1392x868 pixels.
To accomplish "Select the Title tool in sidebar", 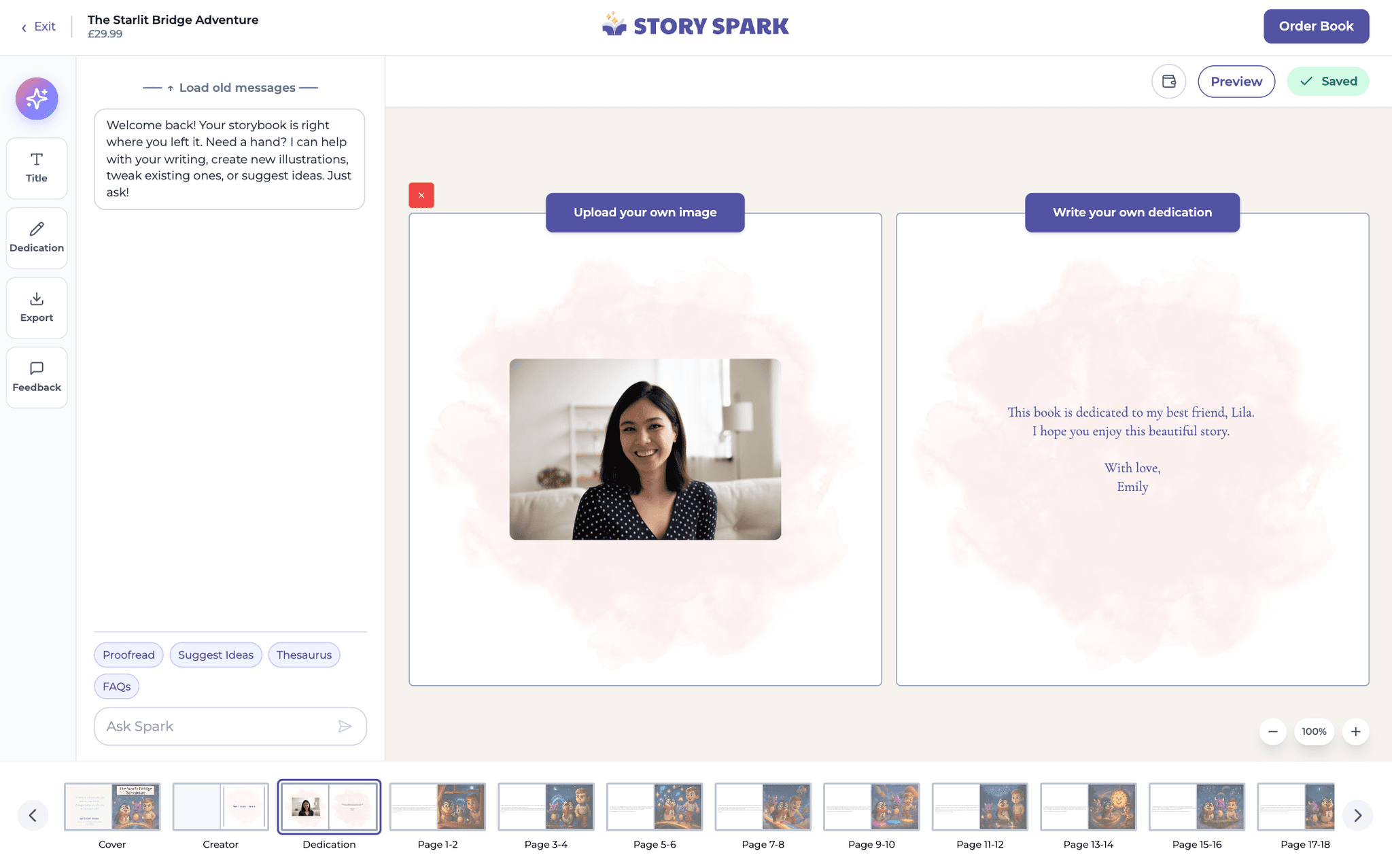I will (37, 167).
